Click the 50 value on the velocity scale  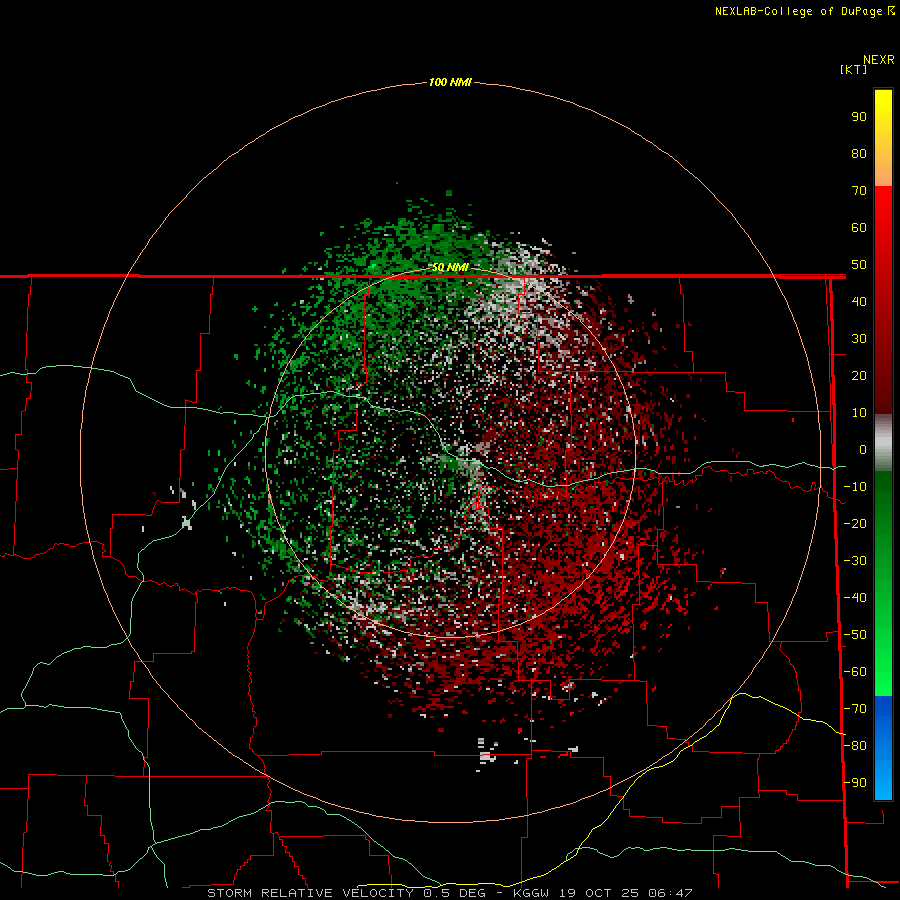[859, 265]
